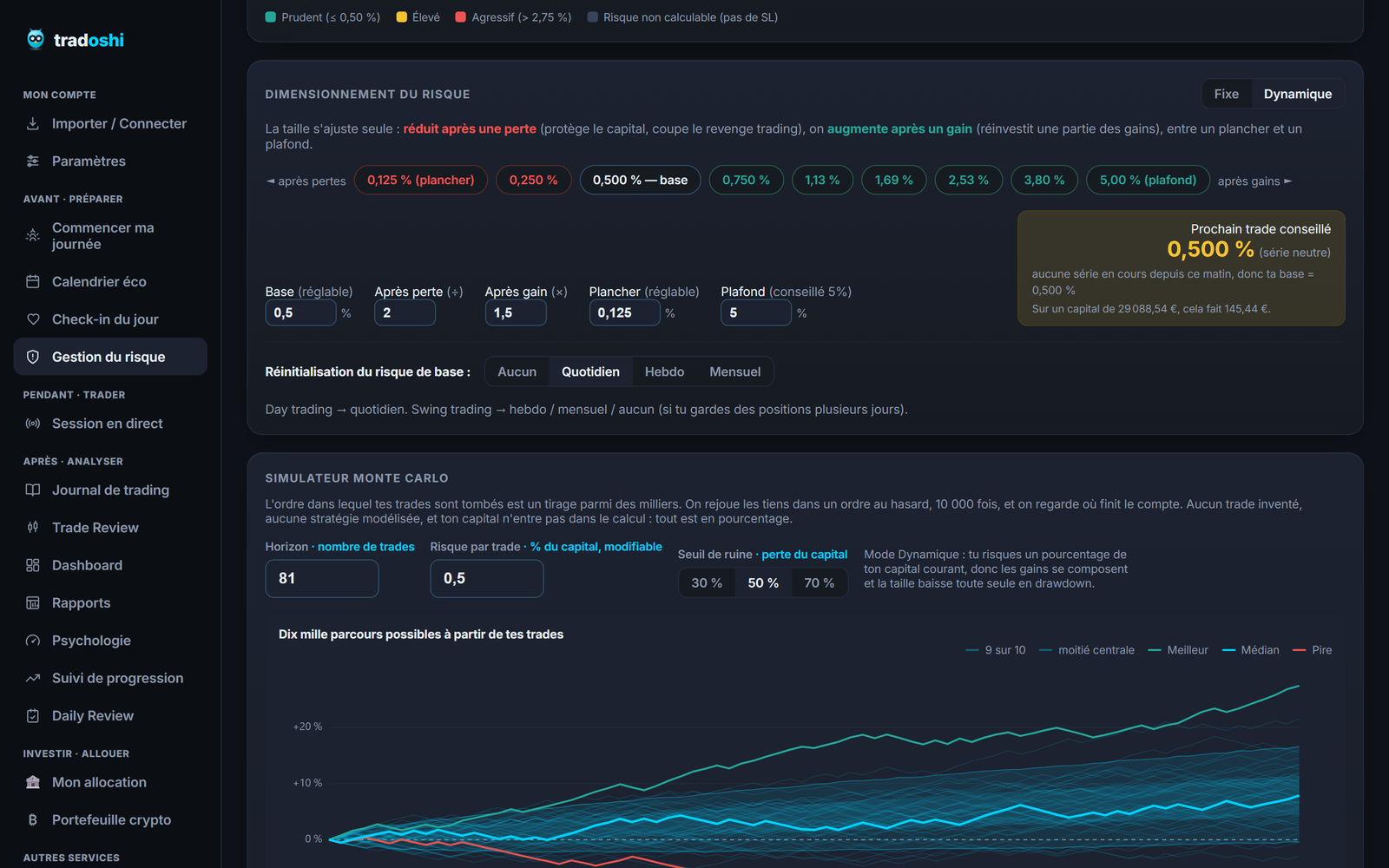
Task: Click the Importer / Connecter download icon
Action: tap(33, 123)
